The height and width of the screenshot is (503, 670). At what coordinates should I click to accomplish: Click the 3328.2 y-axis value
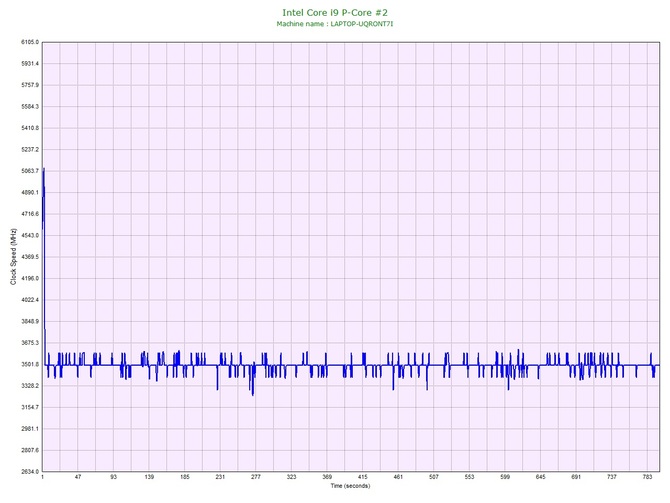point(30,386)
